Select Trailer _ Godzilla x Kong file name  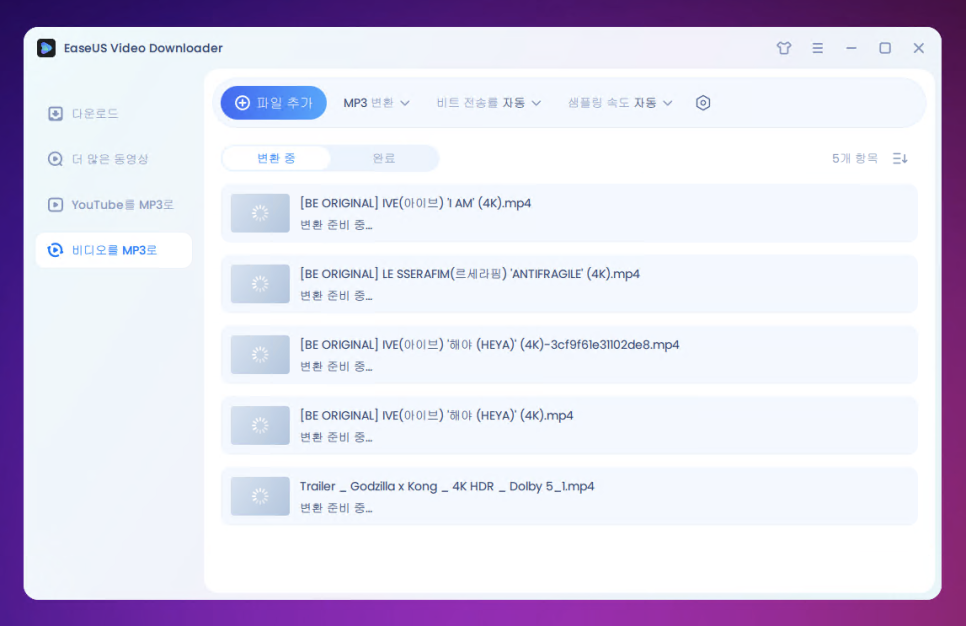447,487
